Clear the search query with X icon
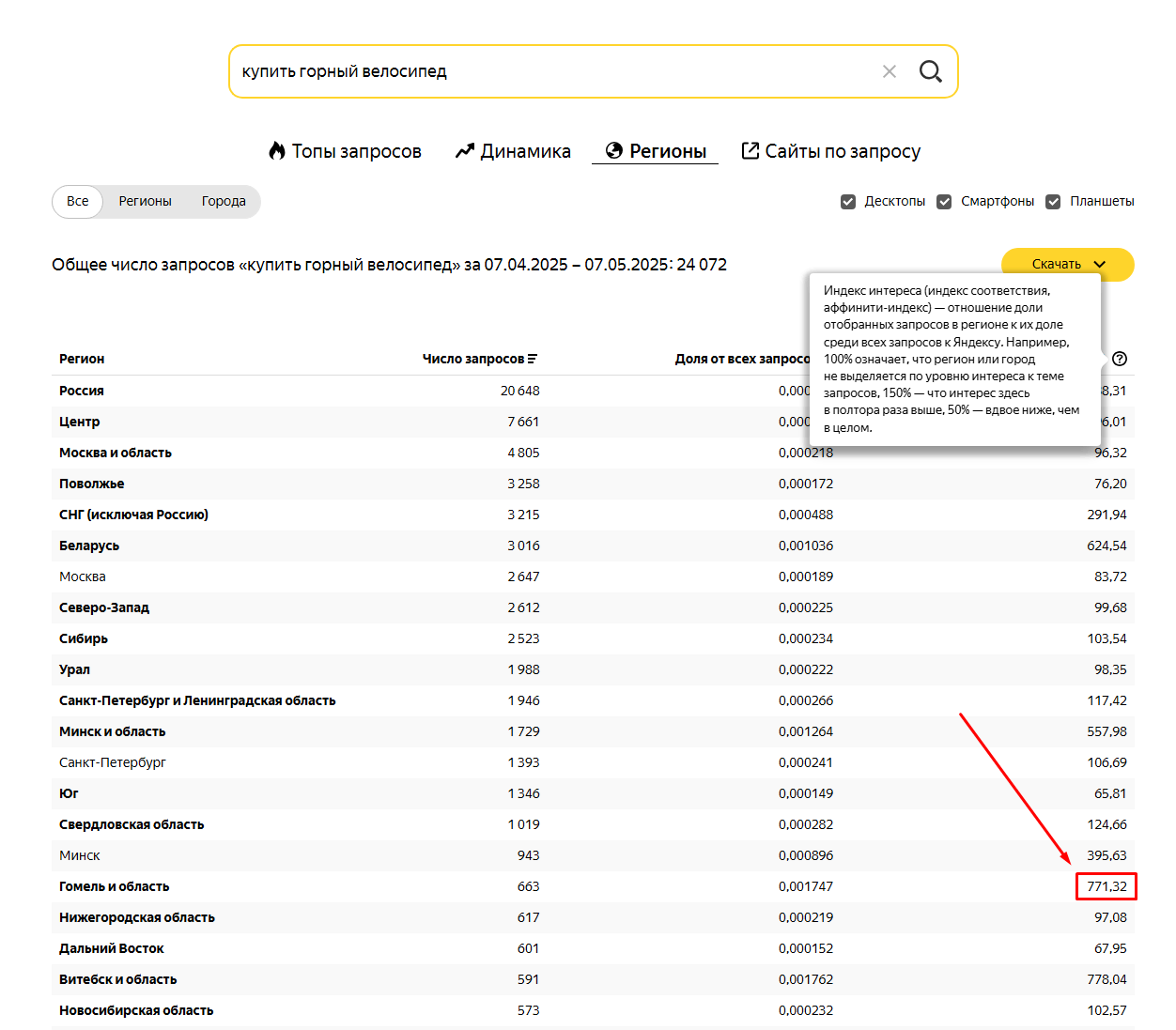Image resolution: width=1176 pixels, height=1030 pixels. tap(889, 71)
